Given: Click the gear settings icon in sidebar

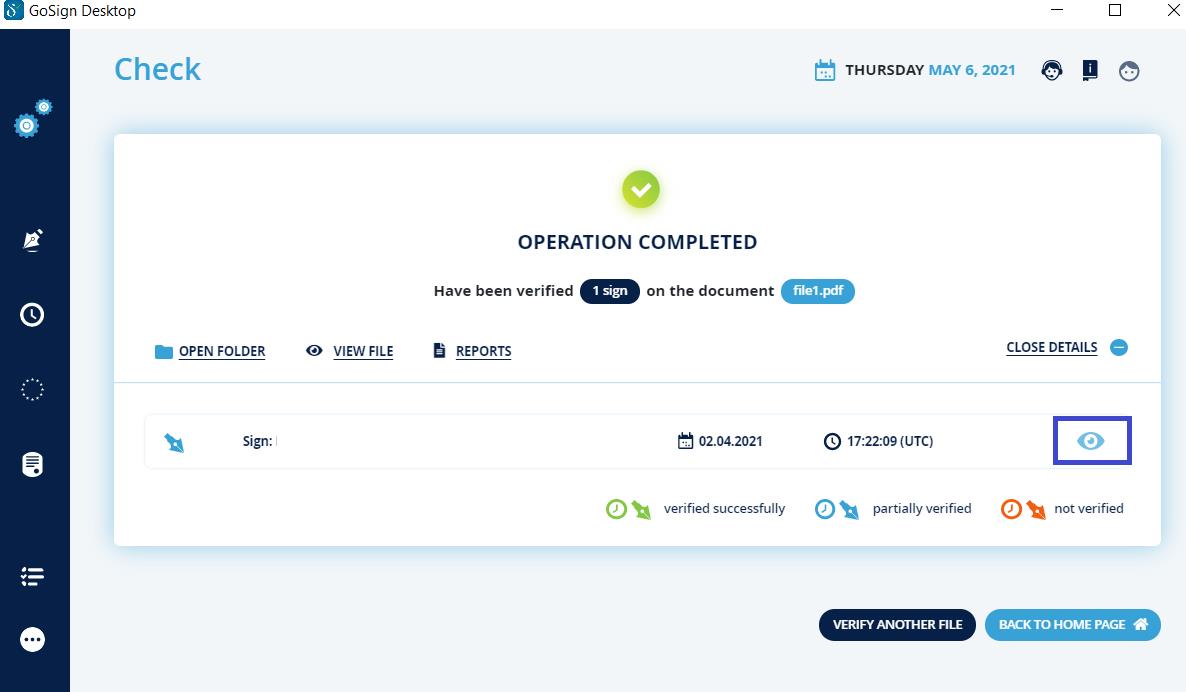Looking at the screenshot, I should [31, 120].
